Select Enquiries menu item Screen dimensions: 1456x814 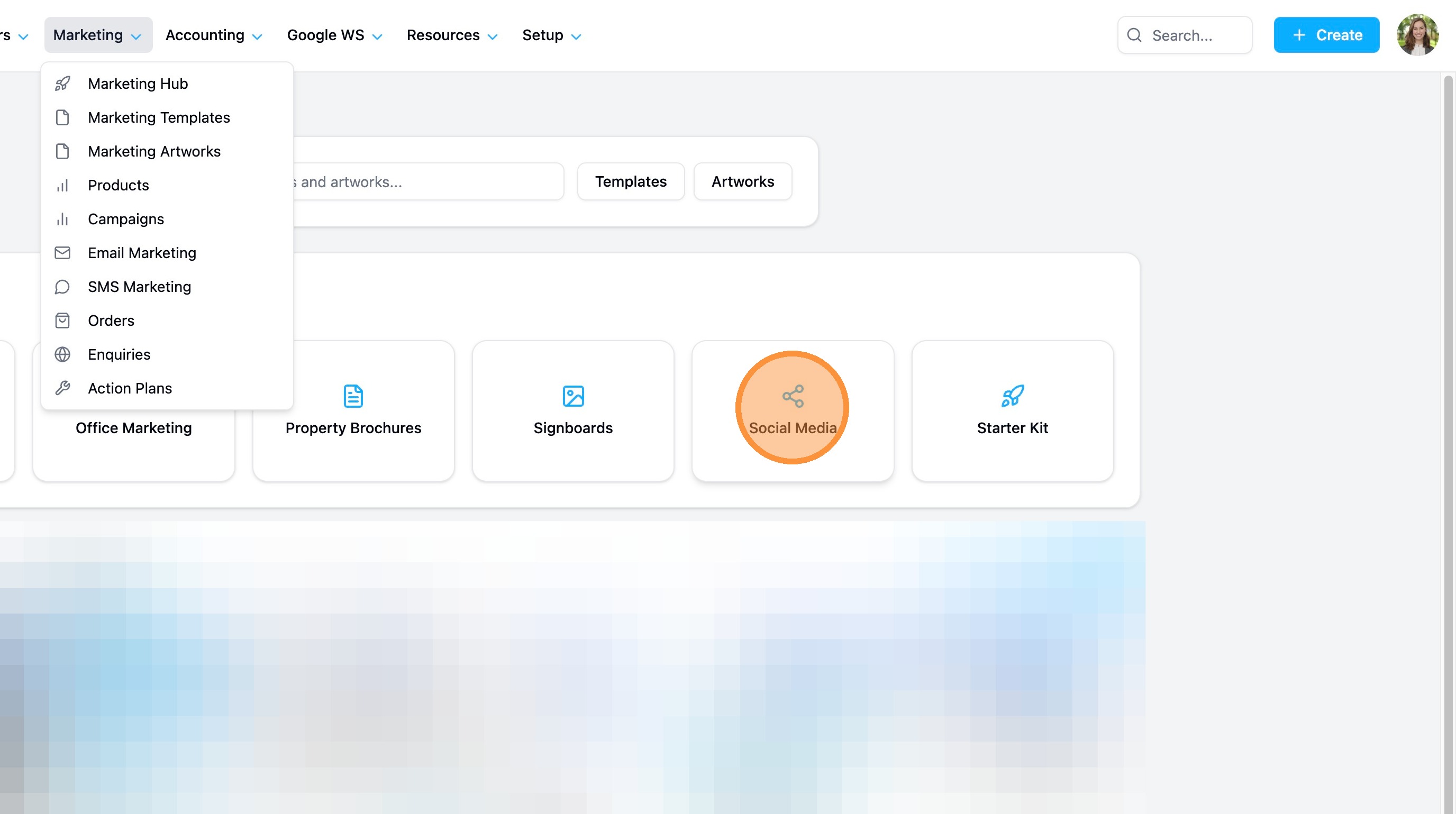(167, 354)
